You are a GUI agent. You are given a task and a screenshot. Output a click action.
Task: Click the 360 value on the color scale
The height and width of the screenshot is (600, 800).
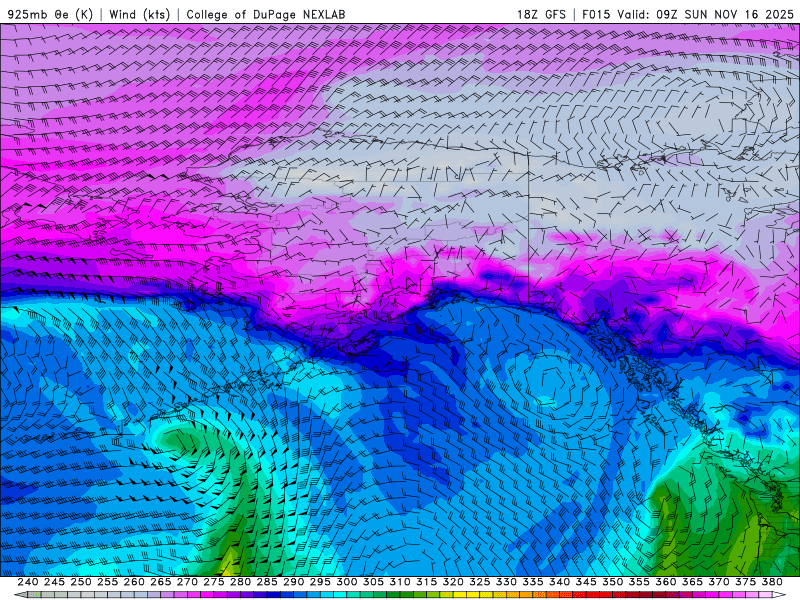pyautogui.click(x=666, y=582)
